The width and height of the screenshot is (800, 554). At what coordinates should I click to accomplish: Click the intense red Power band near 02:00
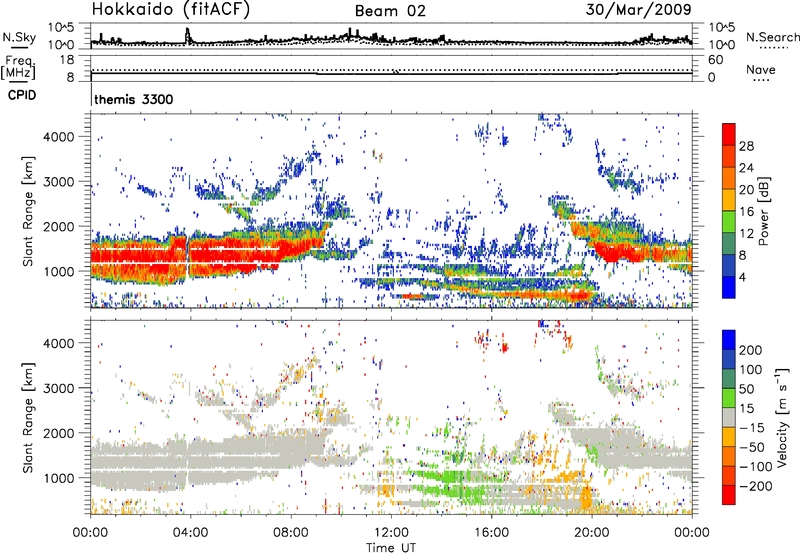(x=140, y=256)
